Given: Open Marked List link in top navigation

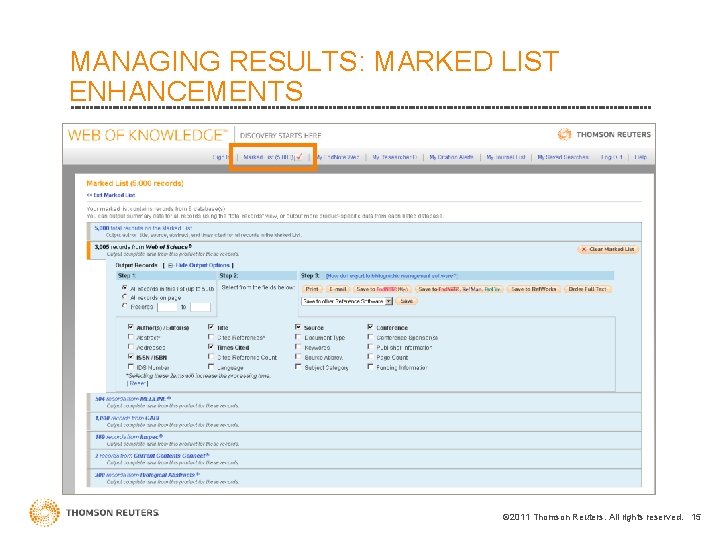Looking at the screenshot, I should coord(269,157).
